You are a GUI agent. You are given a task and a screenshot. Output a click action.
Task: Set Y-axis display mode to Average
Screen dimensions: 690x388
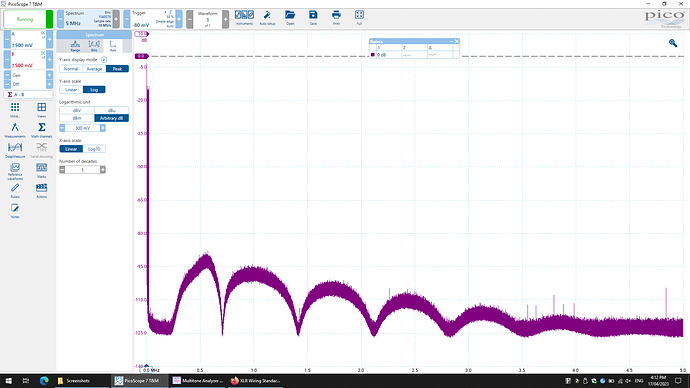click(94, 69)
